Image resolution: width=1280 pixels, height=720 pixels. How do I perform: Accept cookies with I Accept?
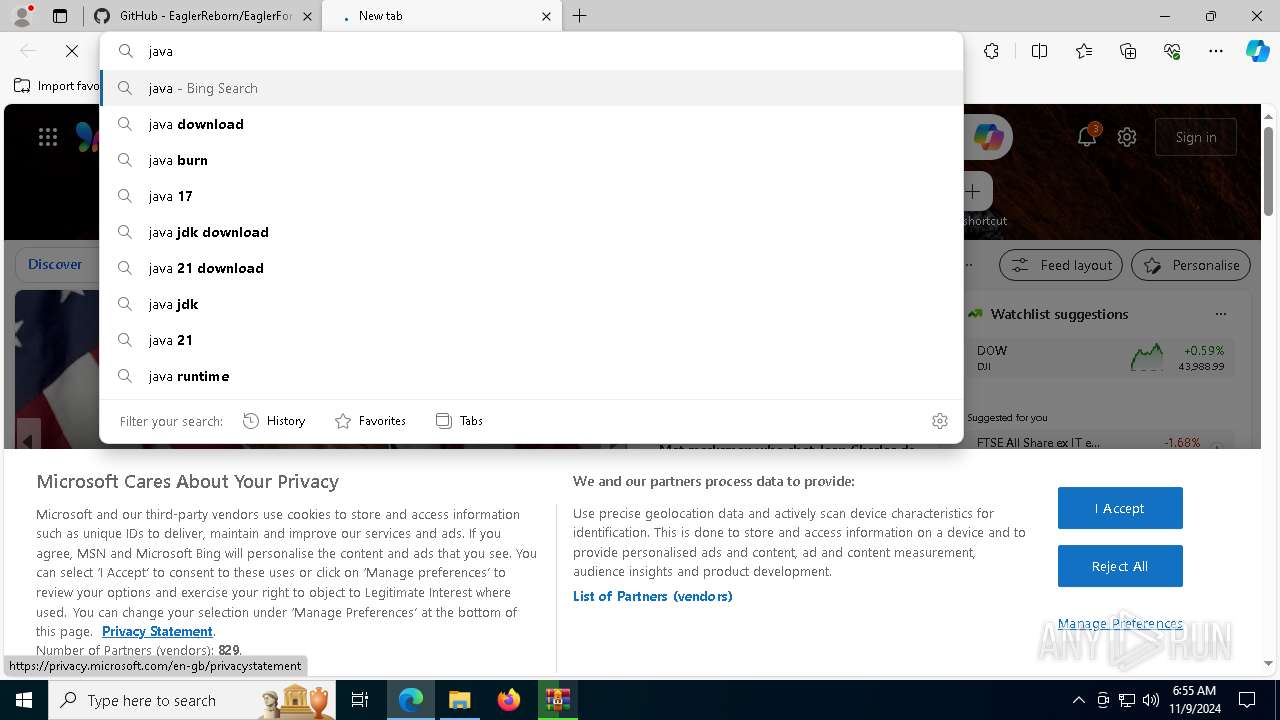click(1120, 508)
